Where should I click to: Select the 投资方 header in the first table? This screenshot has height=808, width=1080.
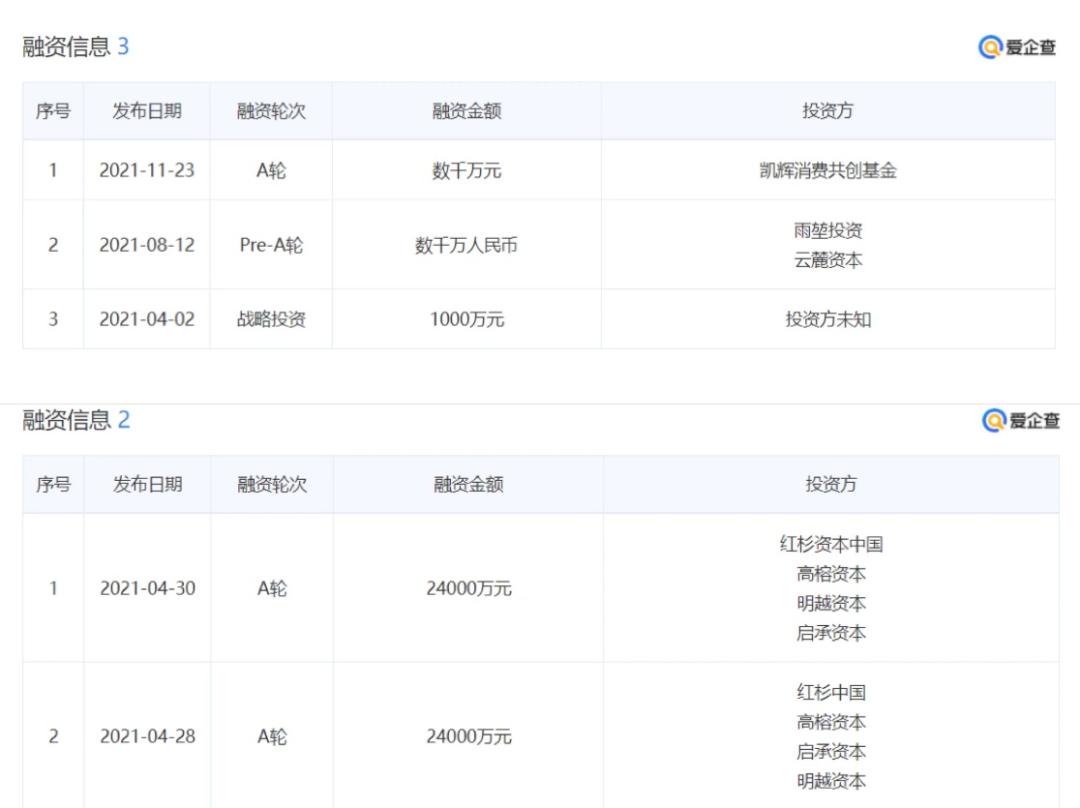(x=828, y=111)
